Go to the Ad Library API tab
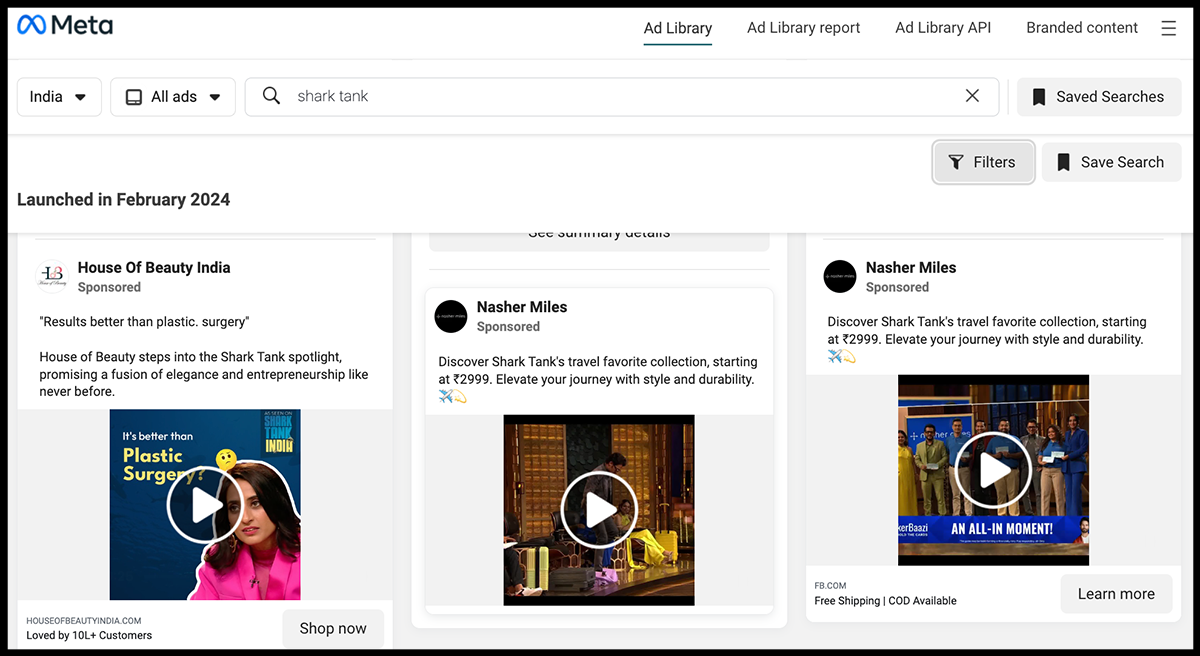Viewport: 1200px width, 656px height. 943,28
